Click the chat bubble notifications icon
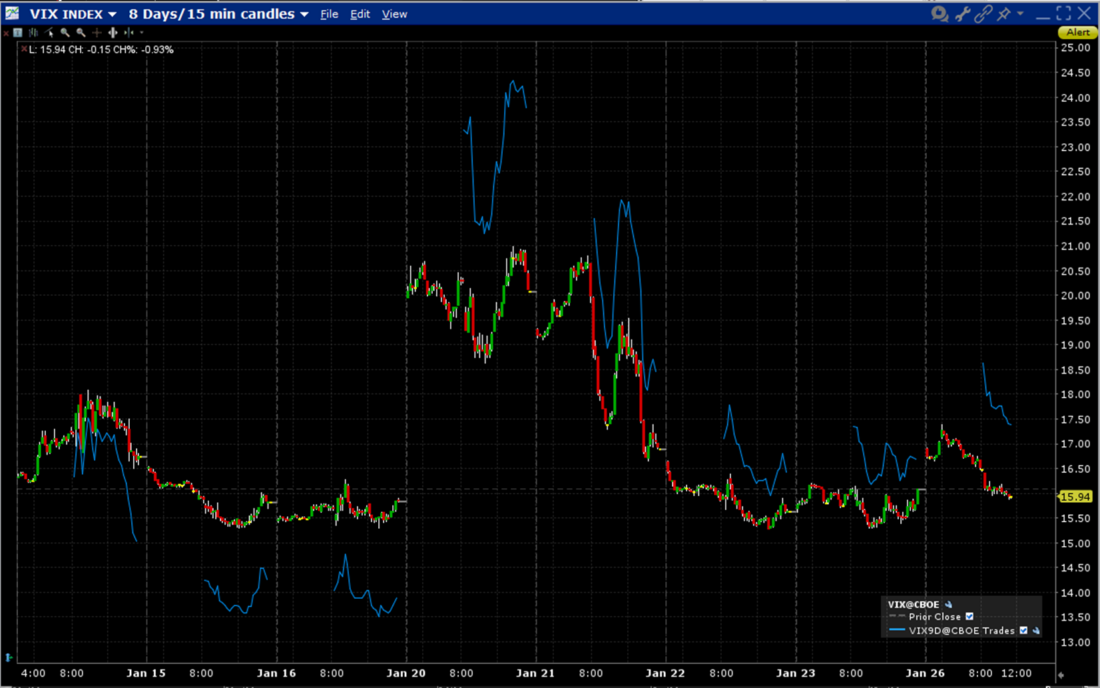The height and width of the screenshot is (688, 1100). [938, 14]
